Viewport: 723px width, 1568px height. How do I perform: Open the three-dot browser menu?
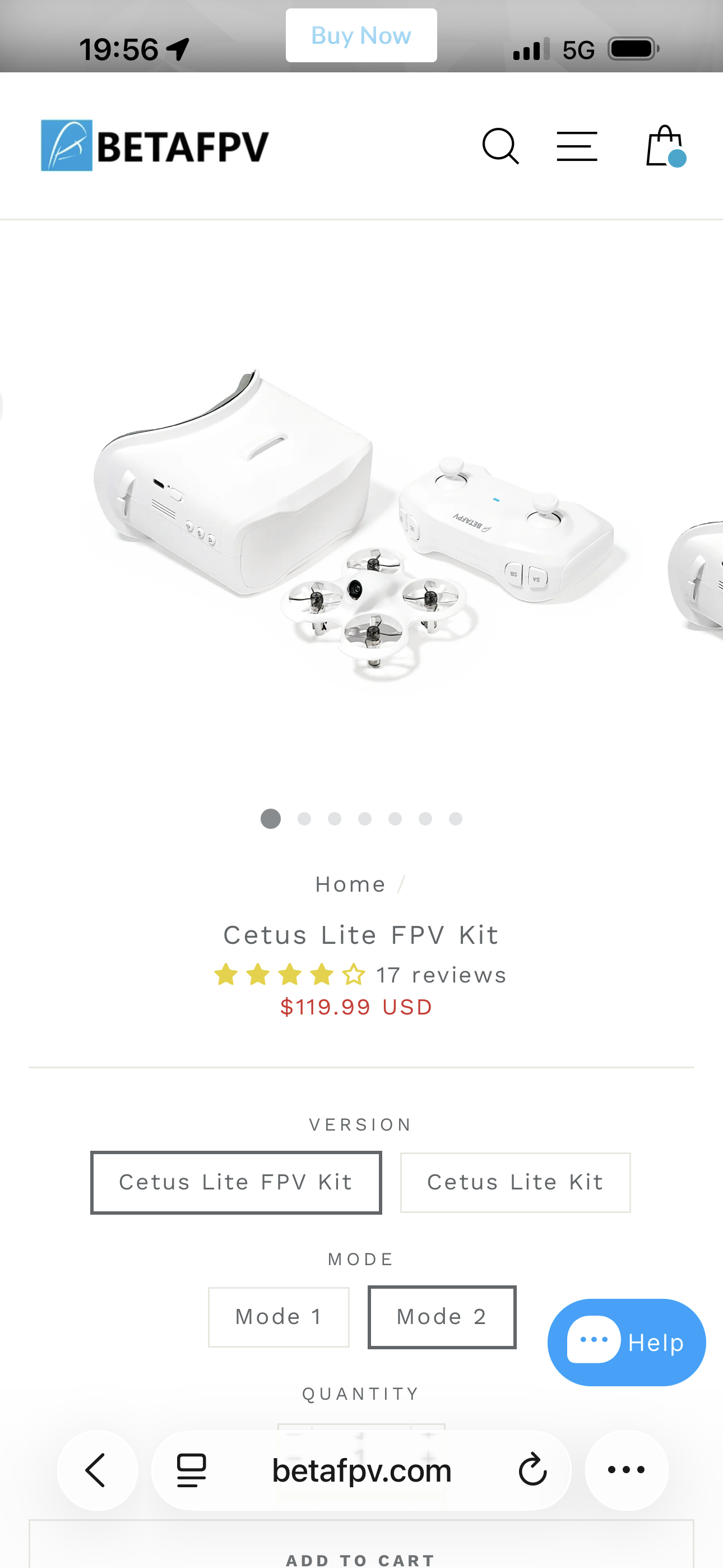tap(626, 1470)
